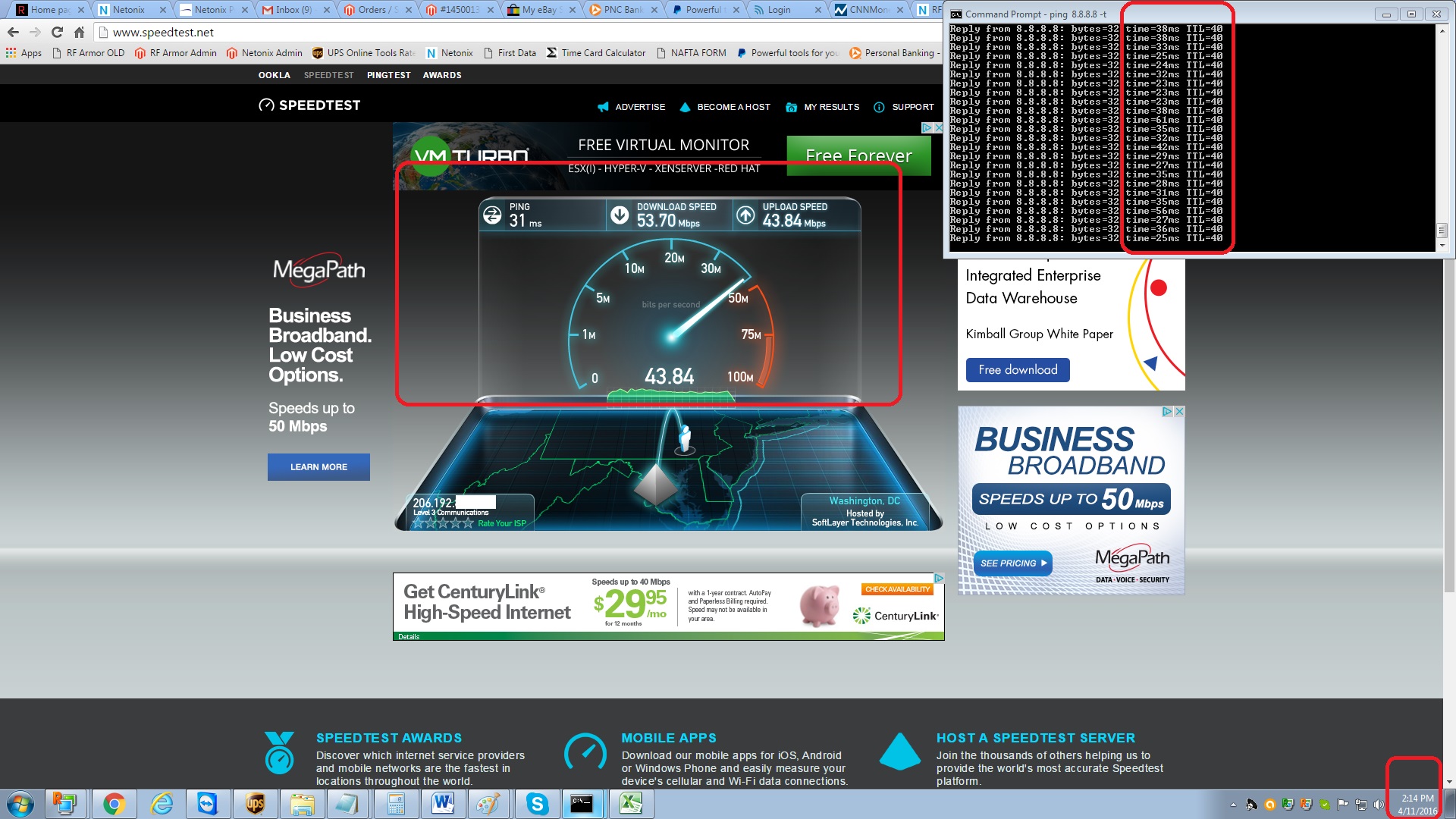Click the browser home icon

79,32
